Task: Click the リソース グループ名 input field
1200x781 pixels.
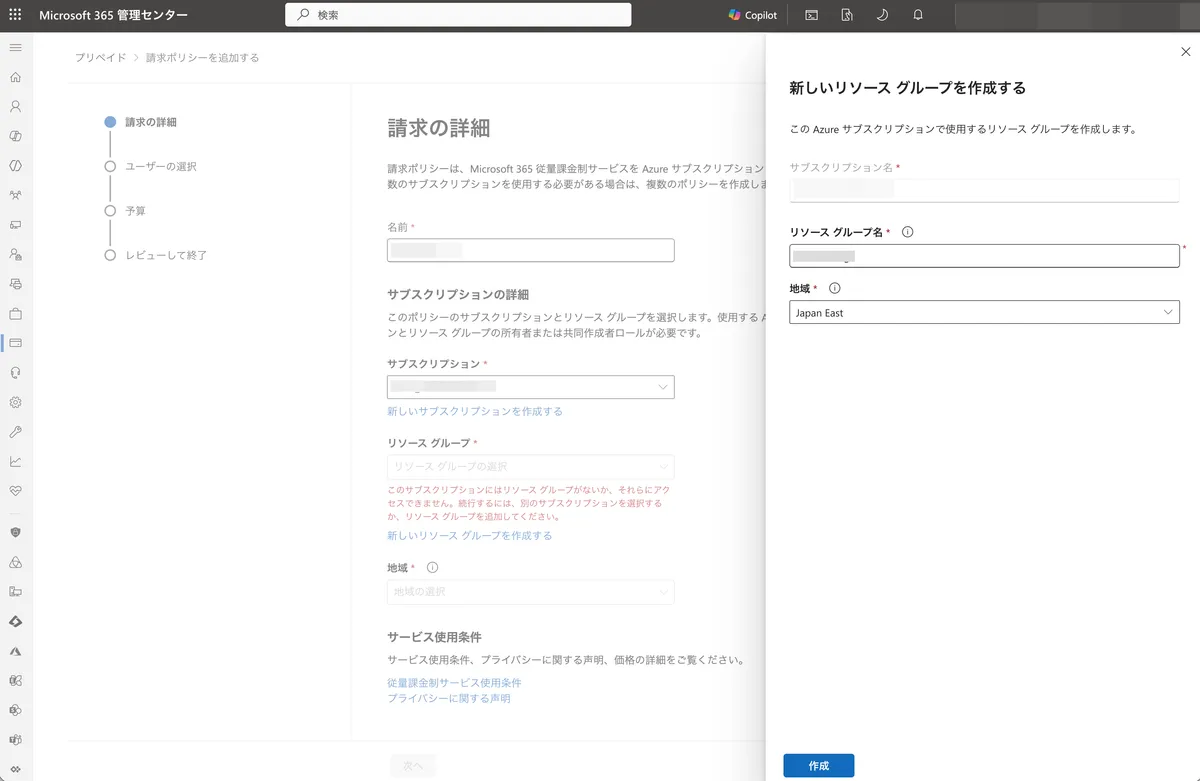Action: [984, 256]
